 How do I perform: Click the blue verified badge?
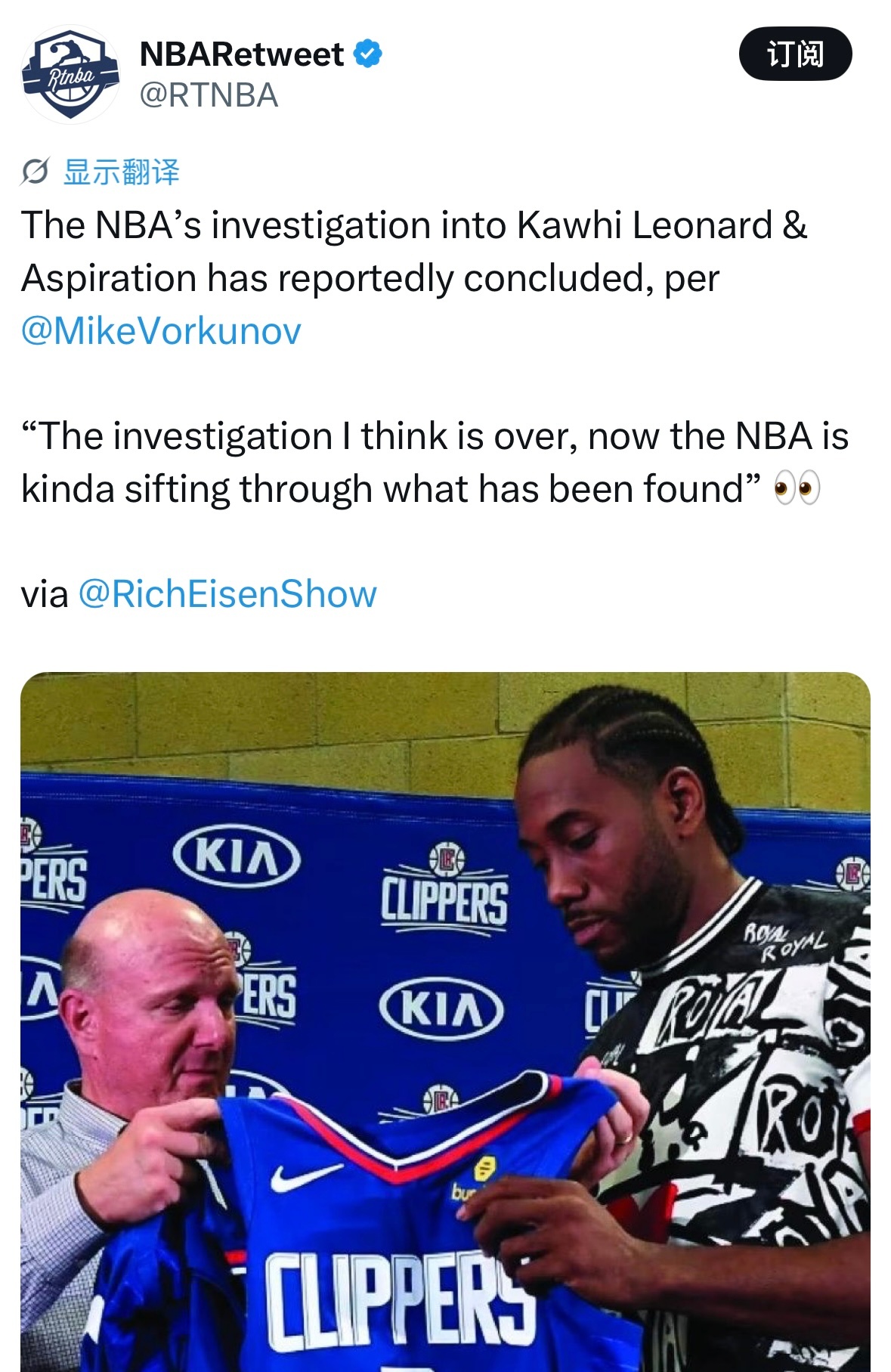368,54
